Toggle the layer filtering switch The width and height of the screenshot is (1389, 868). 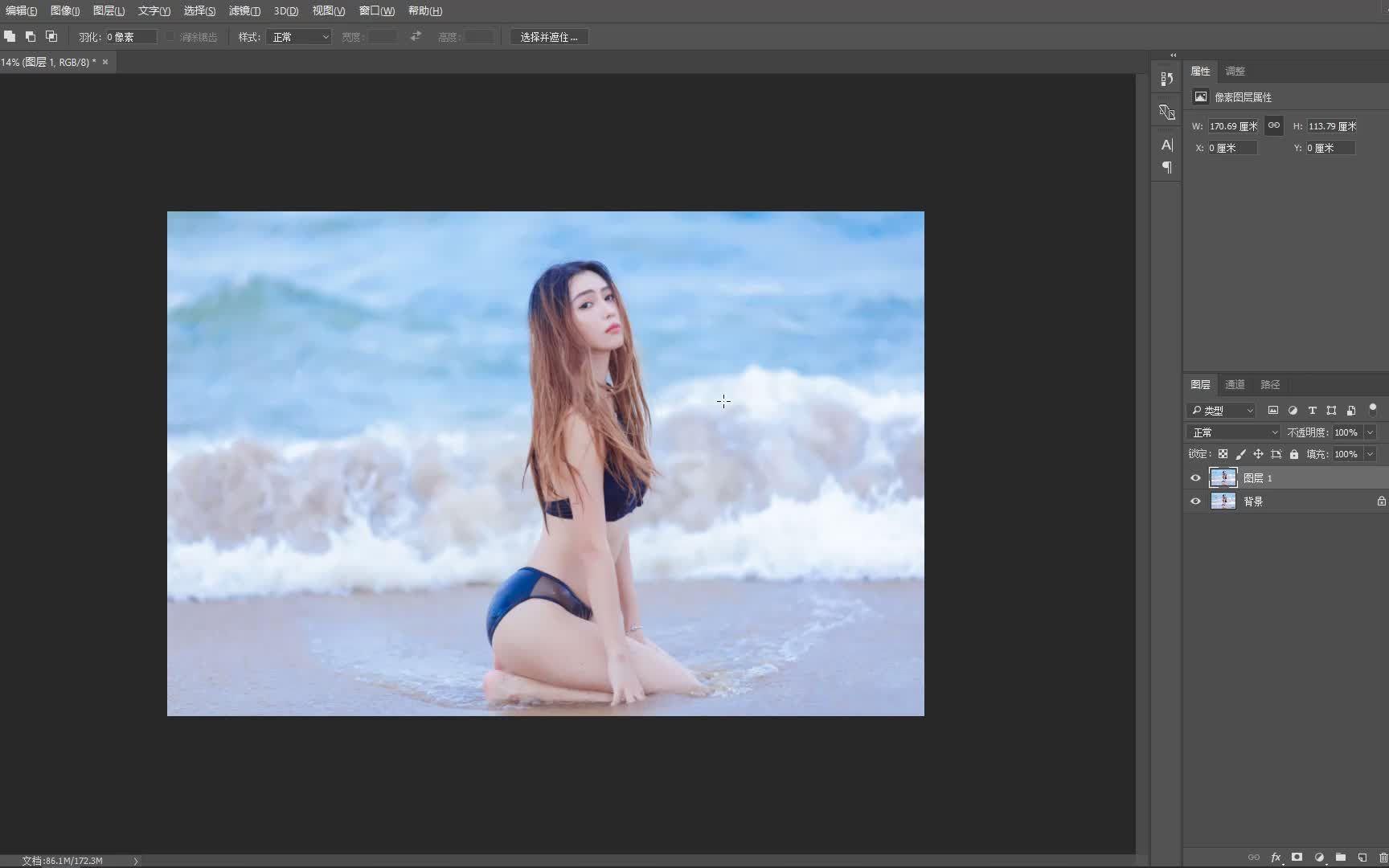click(x=1373, y=409)
